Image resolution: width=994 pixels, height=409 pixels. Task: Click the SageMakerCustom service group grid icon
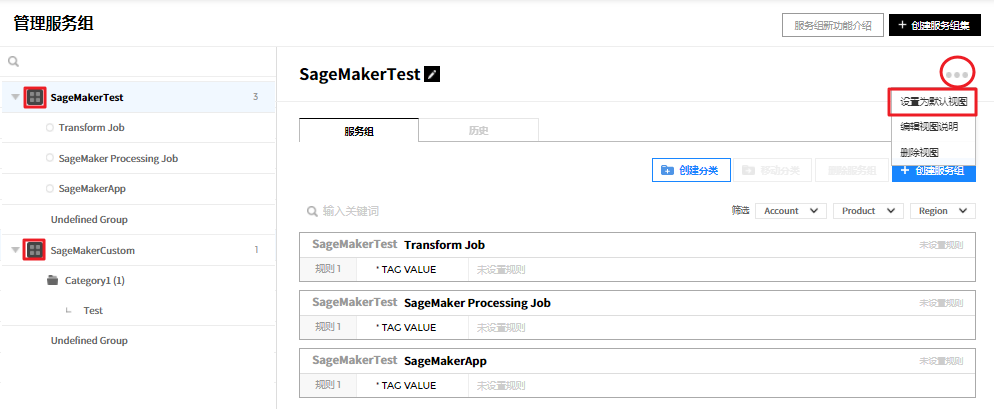coord(35,250)
